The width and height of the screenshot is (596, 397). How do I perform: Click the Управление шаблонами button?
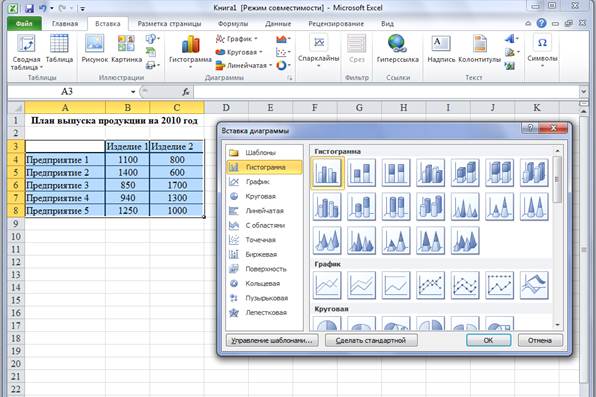pyautogui.click(x=272, y=340)
